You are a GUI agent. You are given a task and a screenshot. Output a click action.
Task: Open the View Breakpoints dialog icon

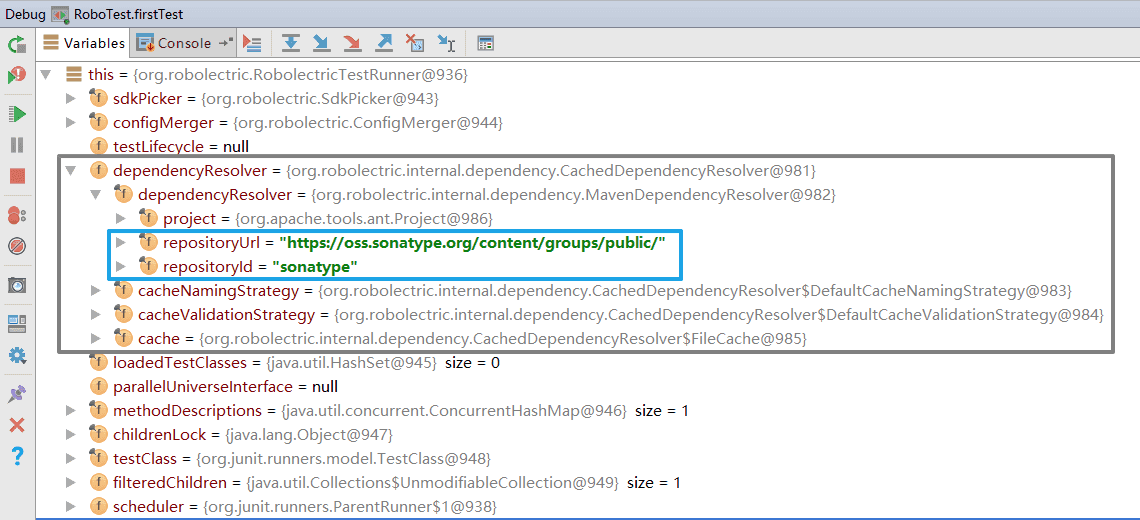tap(17, 215)
